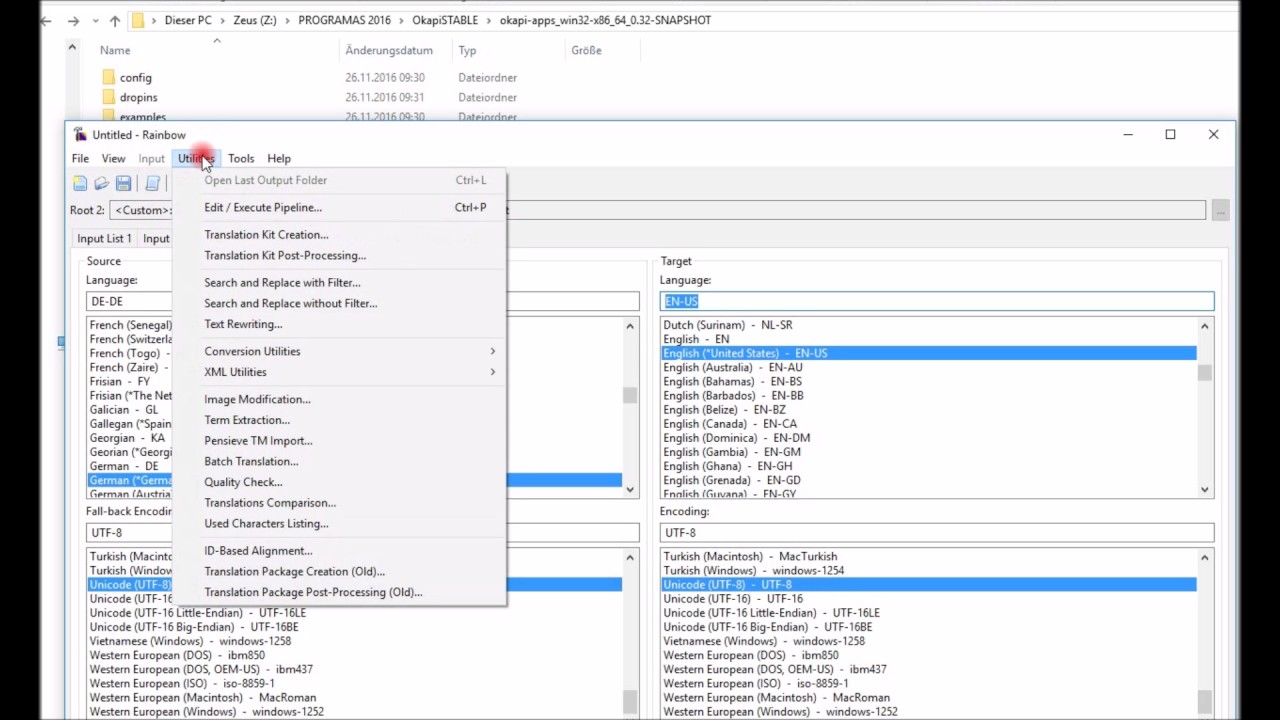
Task: Click the dropins folder name in Explorer
Action: 138,97
